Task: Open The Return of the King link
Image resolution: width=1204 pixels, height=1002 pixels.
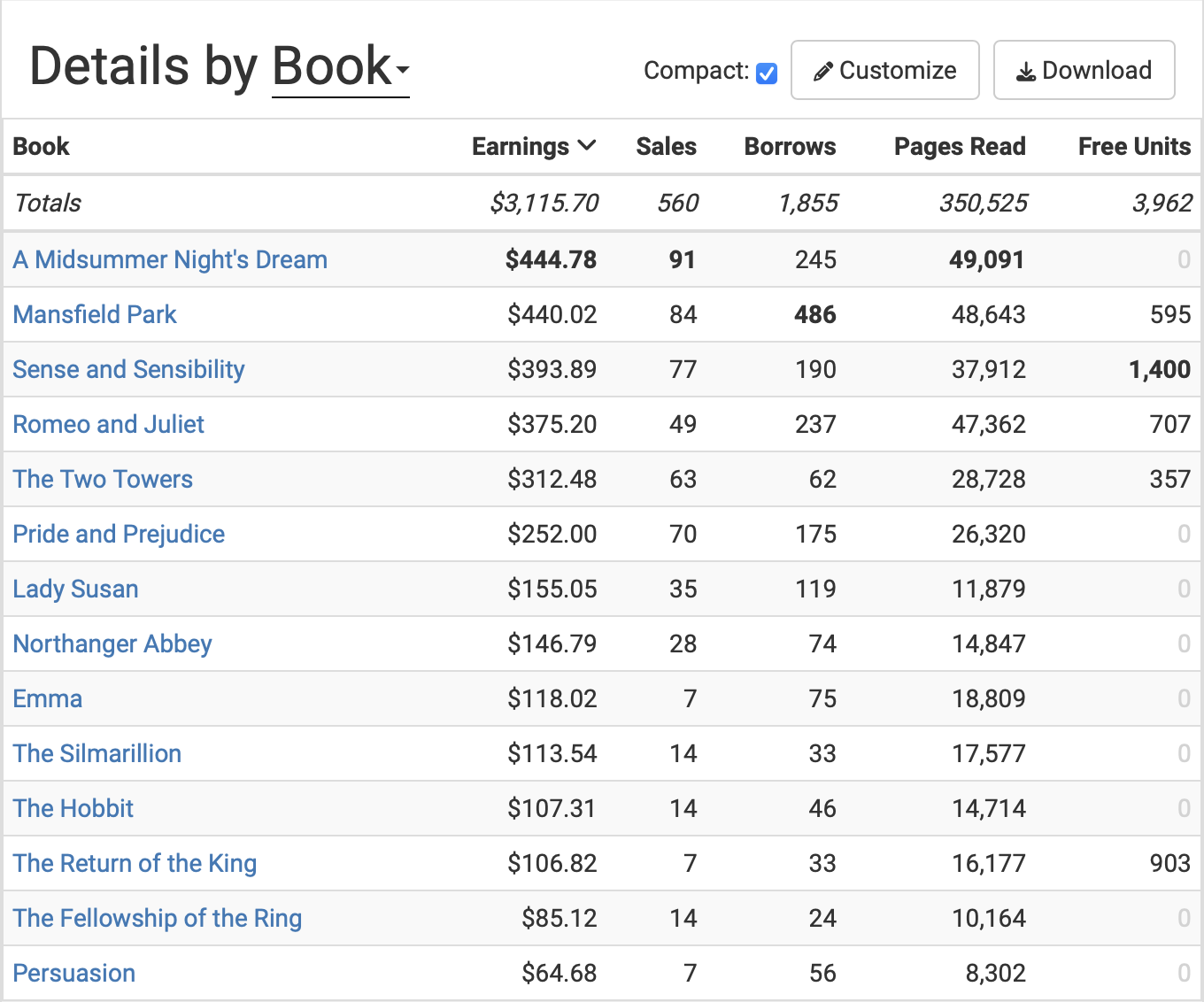Action: (135, 863)
